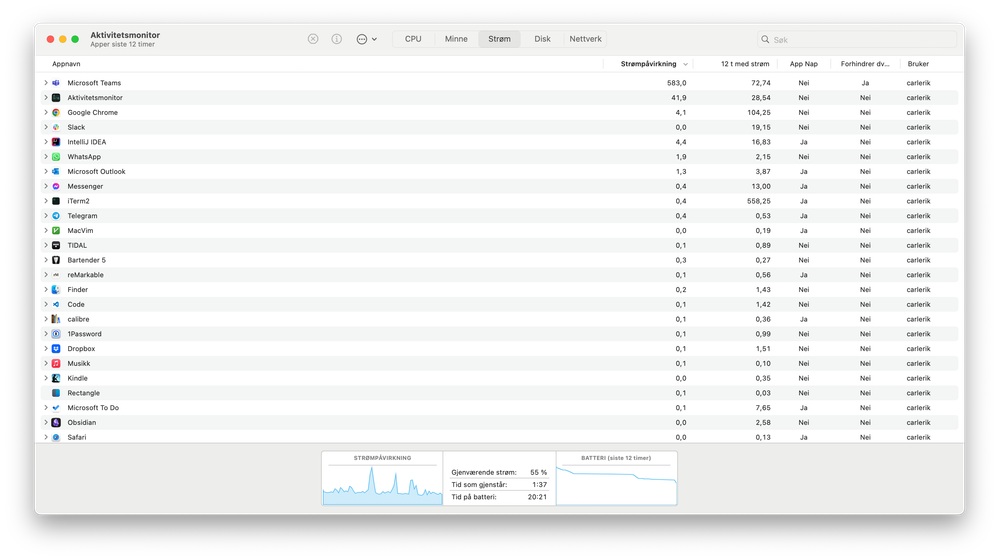Sort by Forhindrer dv... column header
Image resolution: width=999 pixels, height=560 pixels.
865,64
